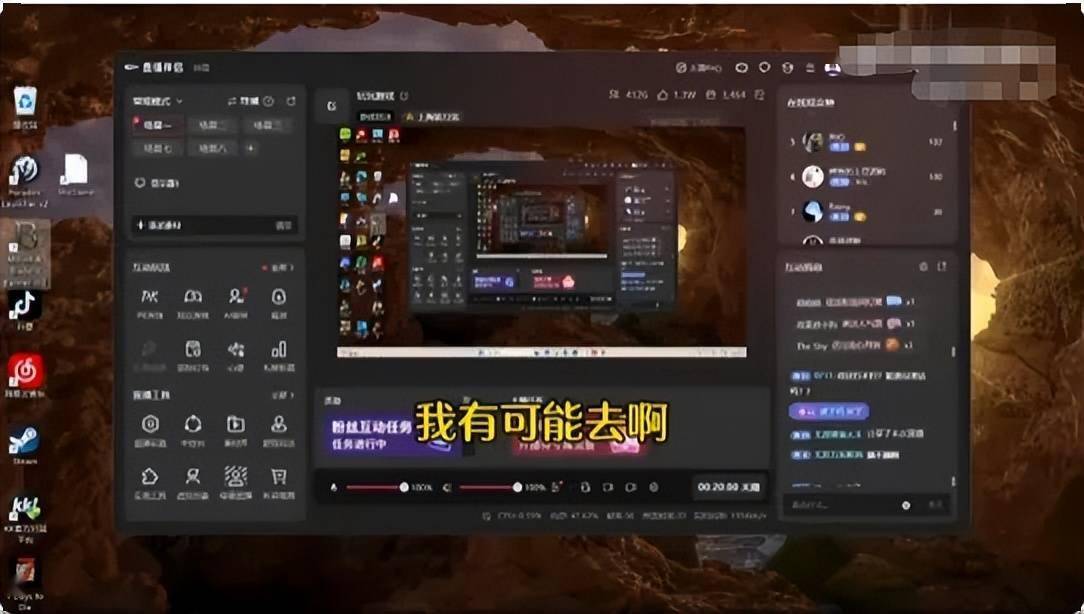Screen dimensions: 1084x614
Task: Click the clock icon in scene panel header
Action: point(268,101)
